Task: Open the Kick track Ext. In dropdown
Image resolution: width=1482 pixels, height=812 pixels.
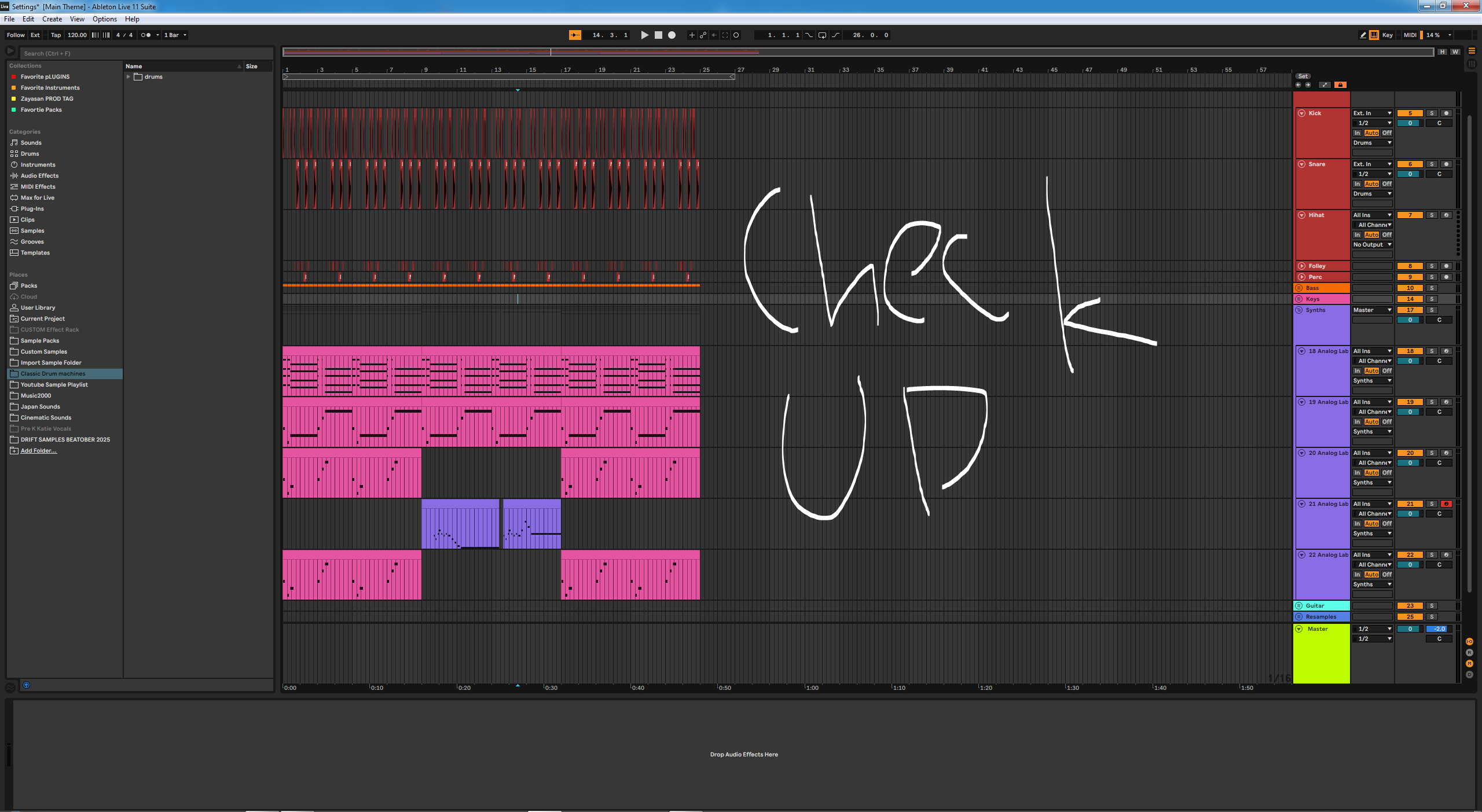Action: 1372,113
